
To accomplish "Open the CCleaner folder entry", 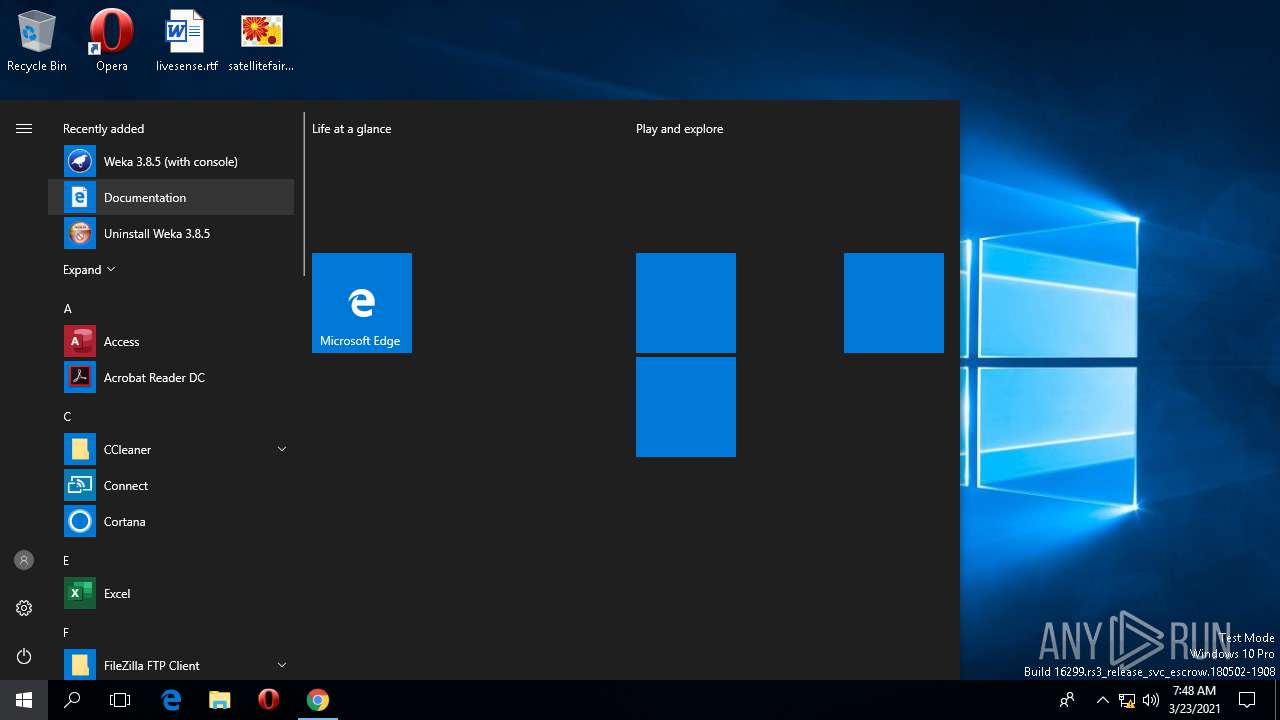I will pos(171,449).
